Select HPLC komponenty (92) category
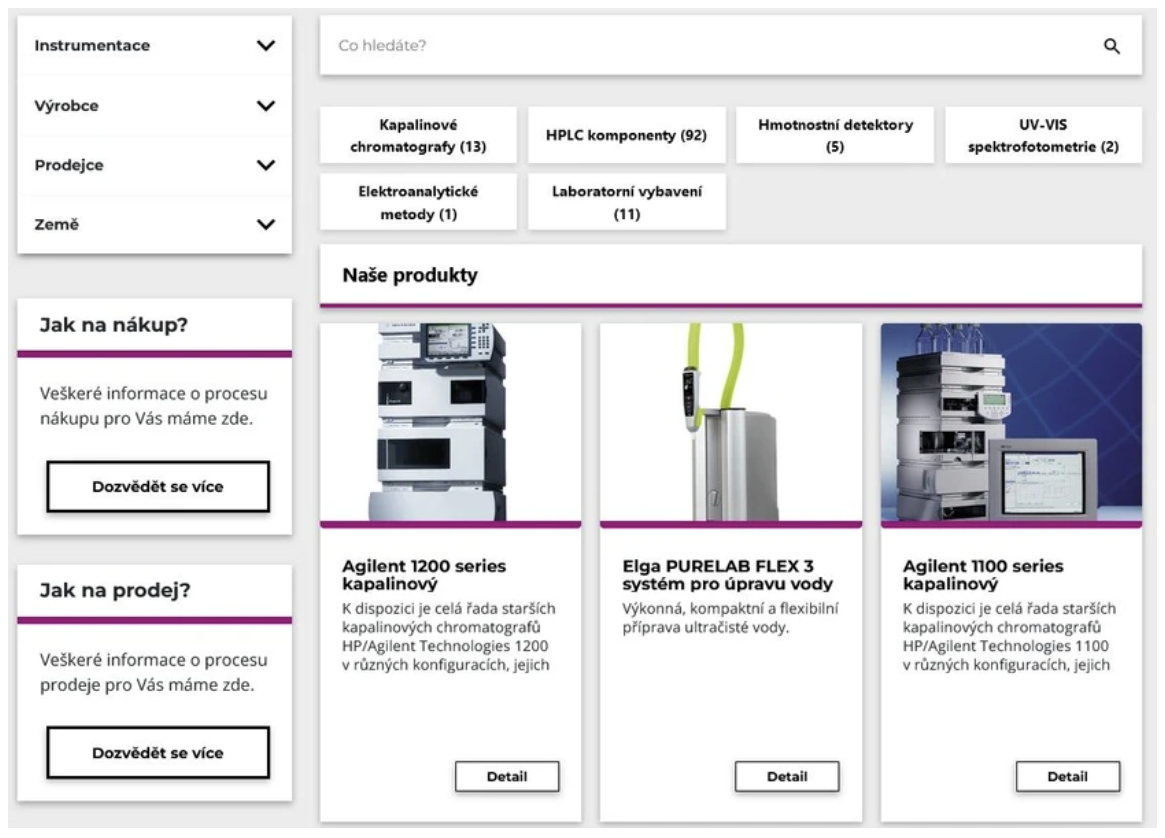This screenshot has width=1165, height=838. [x=626, y=135]
